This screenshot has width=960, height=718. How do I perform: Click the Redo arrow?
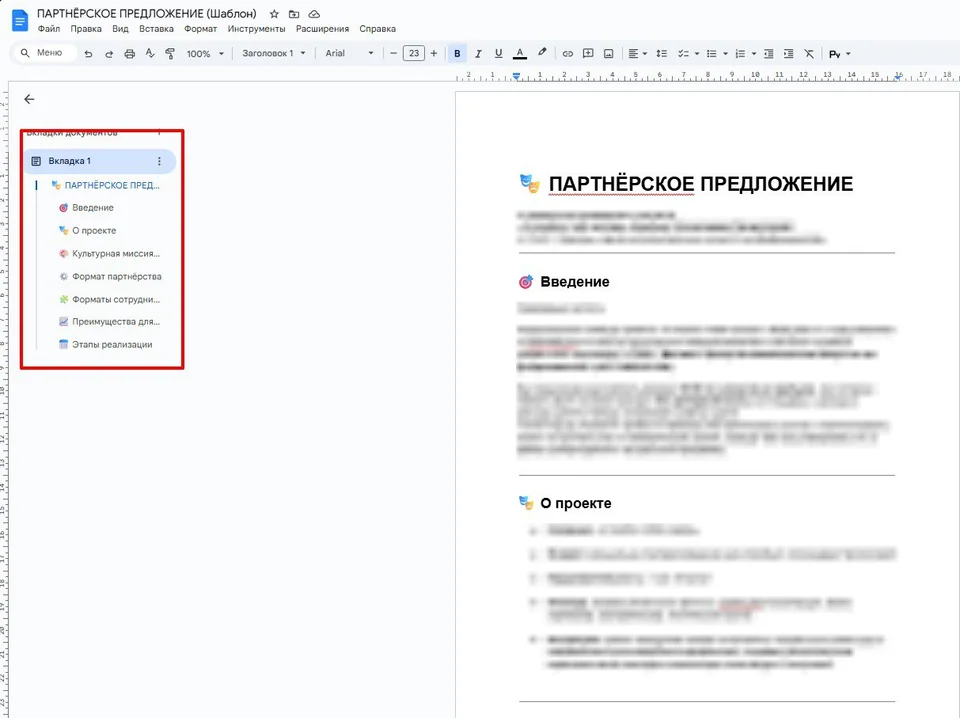(x=109, y=54)
